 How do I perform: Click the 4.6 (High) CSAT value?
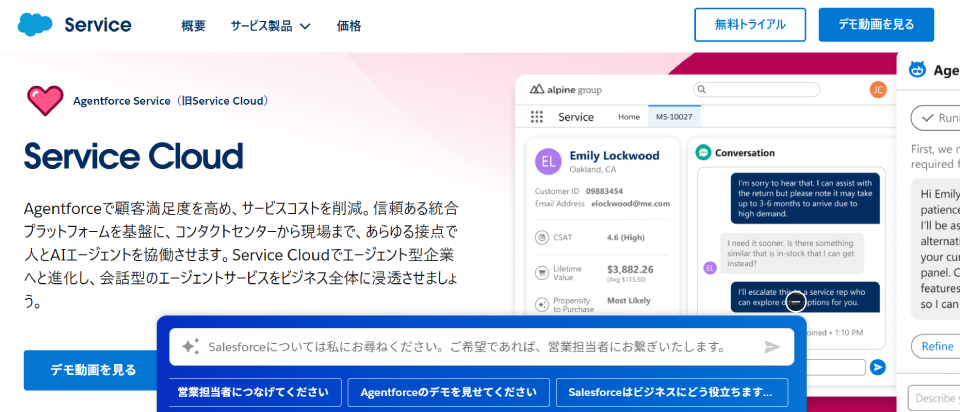coord(625,238)
